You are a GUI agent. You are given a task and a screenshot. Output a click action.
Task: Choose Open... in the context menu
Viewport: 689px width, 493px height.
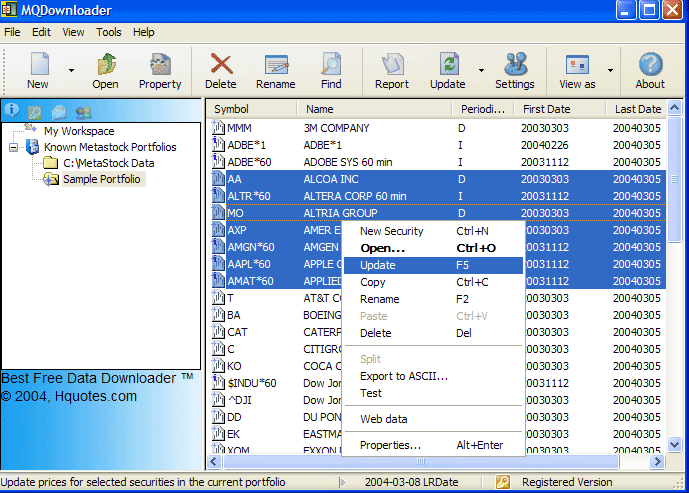coord(433,248)
